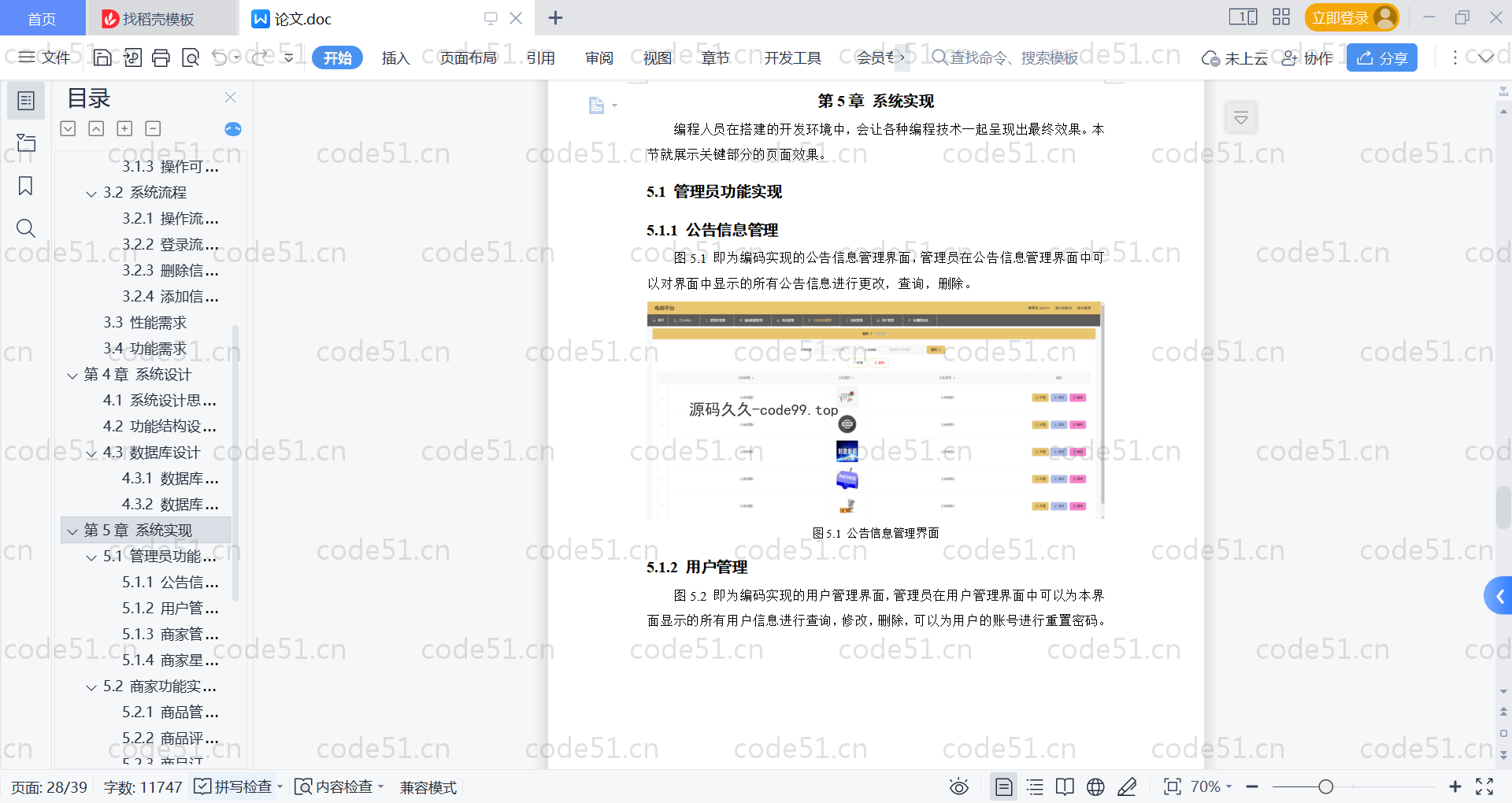Collapse the 5.2 商家功能实现 tree node
This screenshot has width=1512, height=803.
tap(91, 687)
